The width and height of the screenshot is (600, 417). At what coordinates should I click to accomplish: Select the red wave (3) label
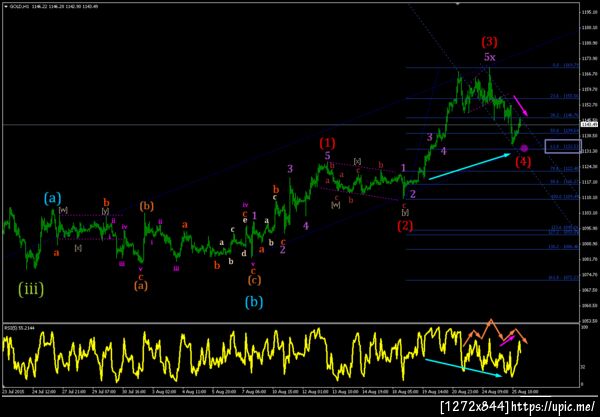(489, 41)
